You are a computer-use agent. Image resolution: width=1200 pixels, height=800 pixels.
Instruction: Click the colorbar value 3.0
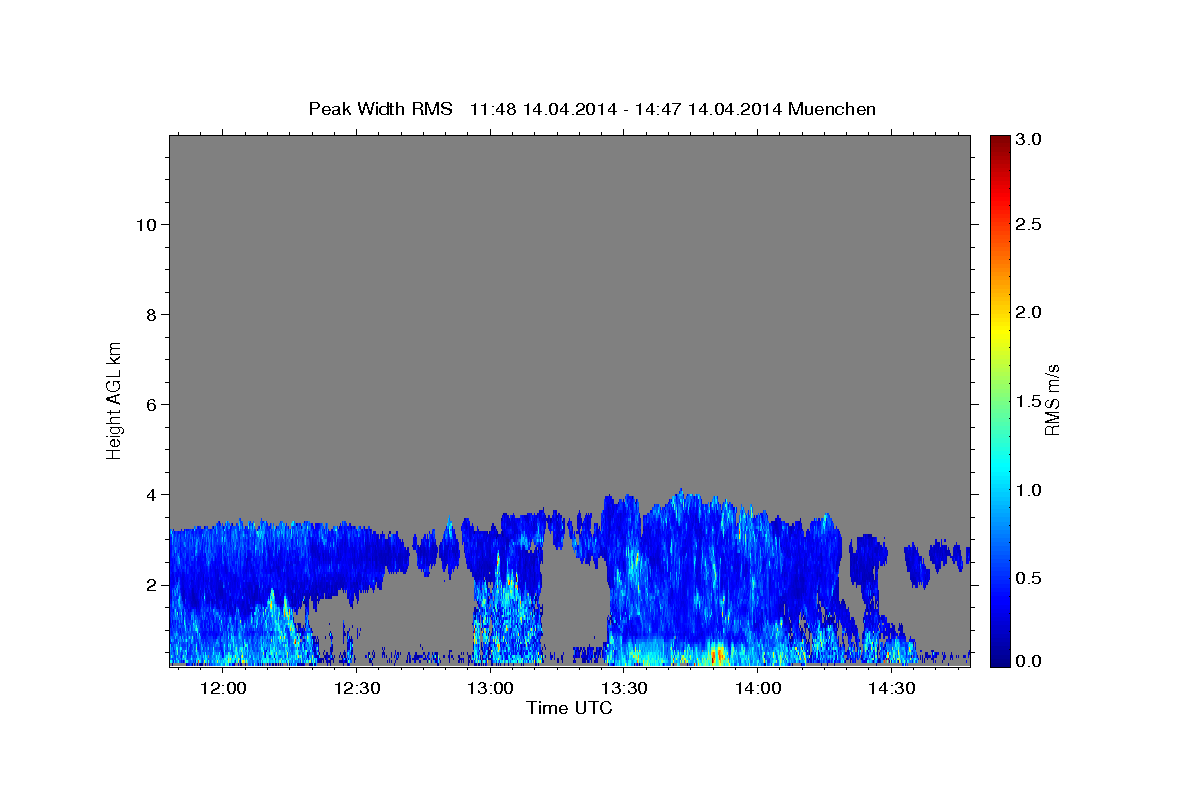(1029, 140)
